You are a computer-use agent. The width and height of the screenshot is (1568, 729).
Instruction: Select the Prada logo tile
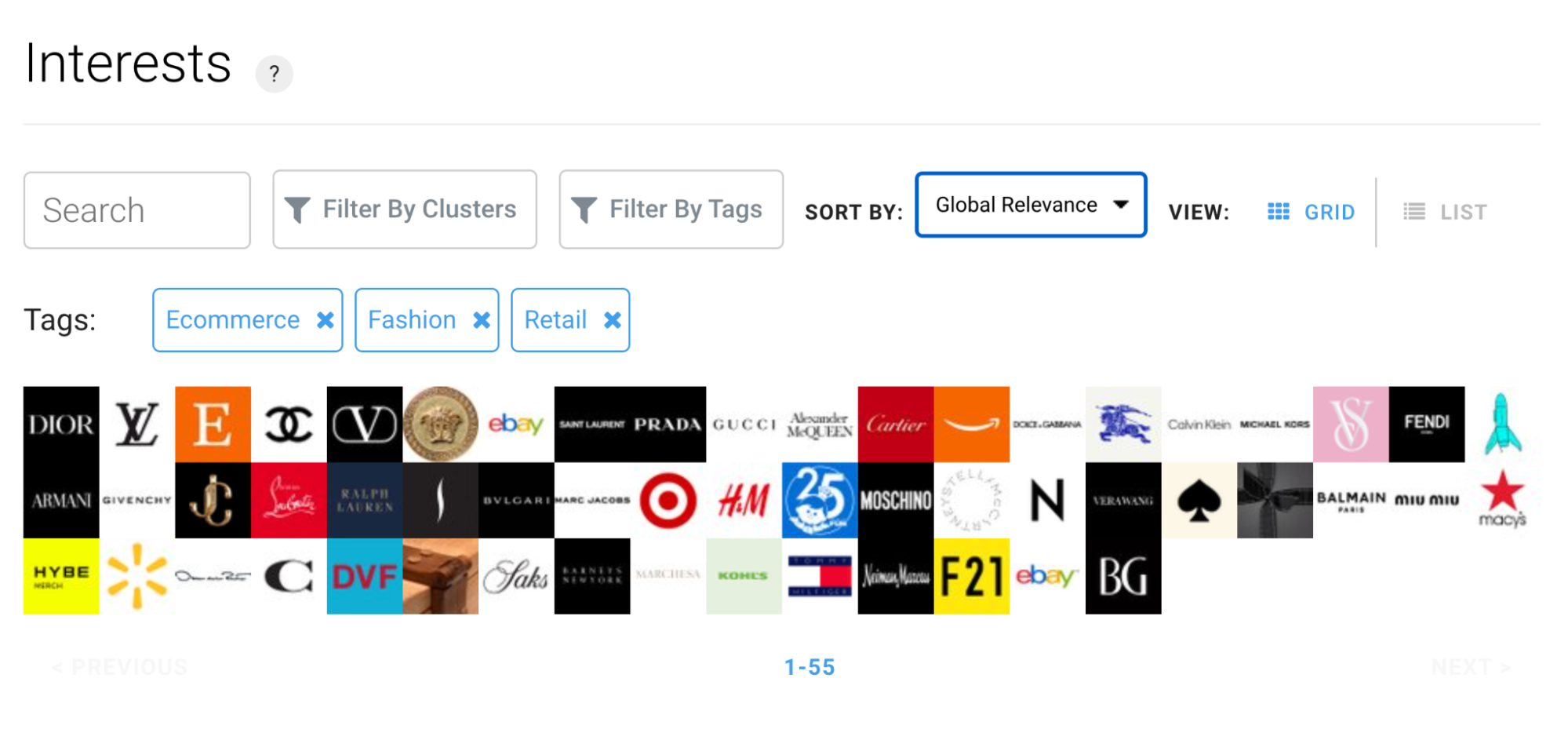coord(668,424)
